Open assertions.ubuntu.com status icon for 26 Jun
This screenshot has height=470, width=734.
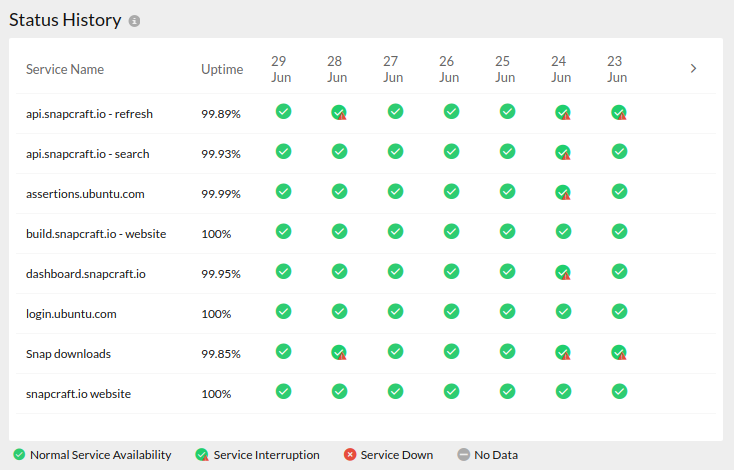[x=451, y=191]
